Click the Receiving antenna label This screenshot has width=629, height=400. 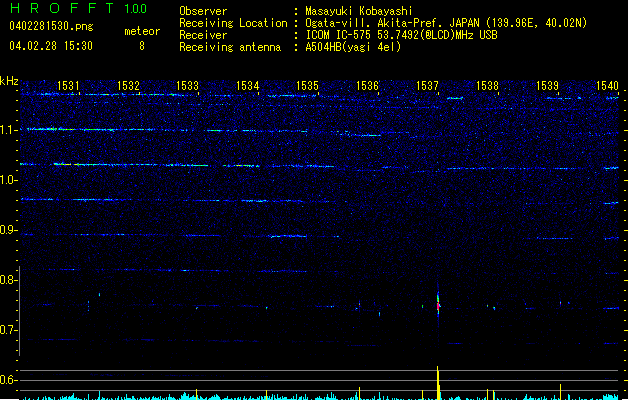click(230, 47)
